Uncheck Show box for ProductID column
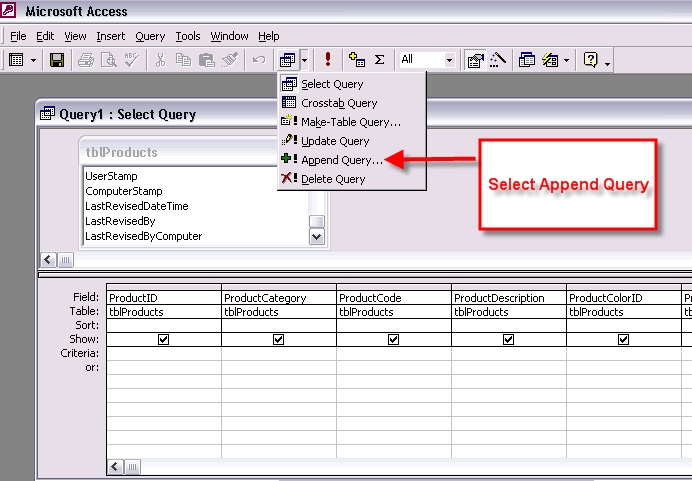The width and height of the screenshot is (692, 481). (163, 339)
